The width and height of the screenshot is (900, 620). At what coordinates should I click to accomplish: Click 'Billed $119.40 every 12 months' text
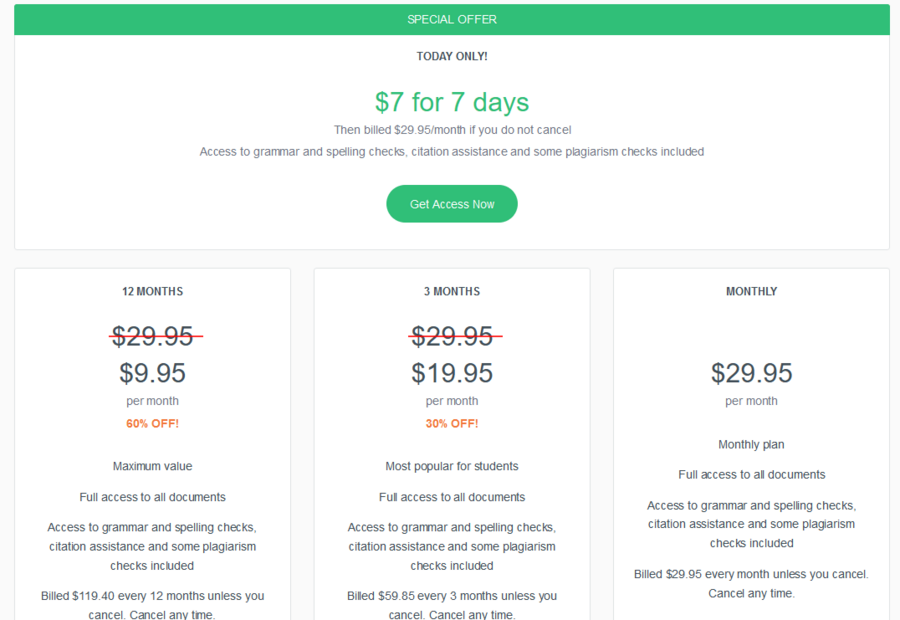point(152,596)
